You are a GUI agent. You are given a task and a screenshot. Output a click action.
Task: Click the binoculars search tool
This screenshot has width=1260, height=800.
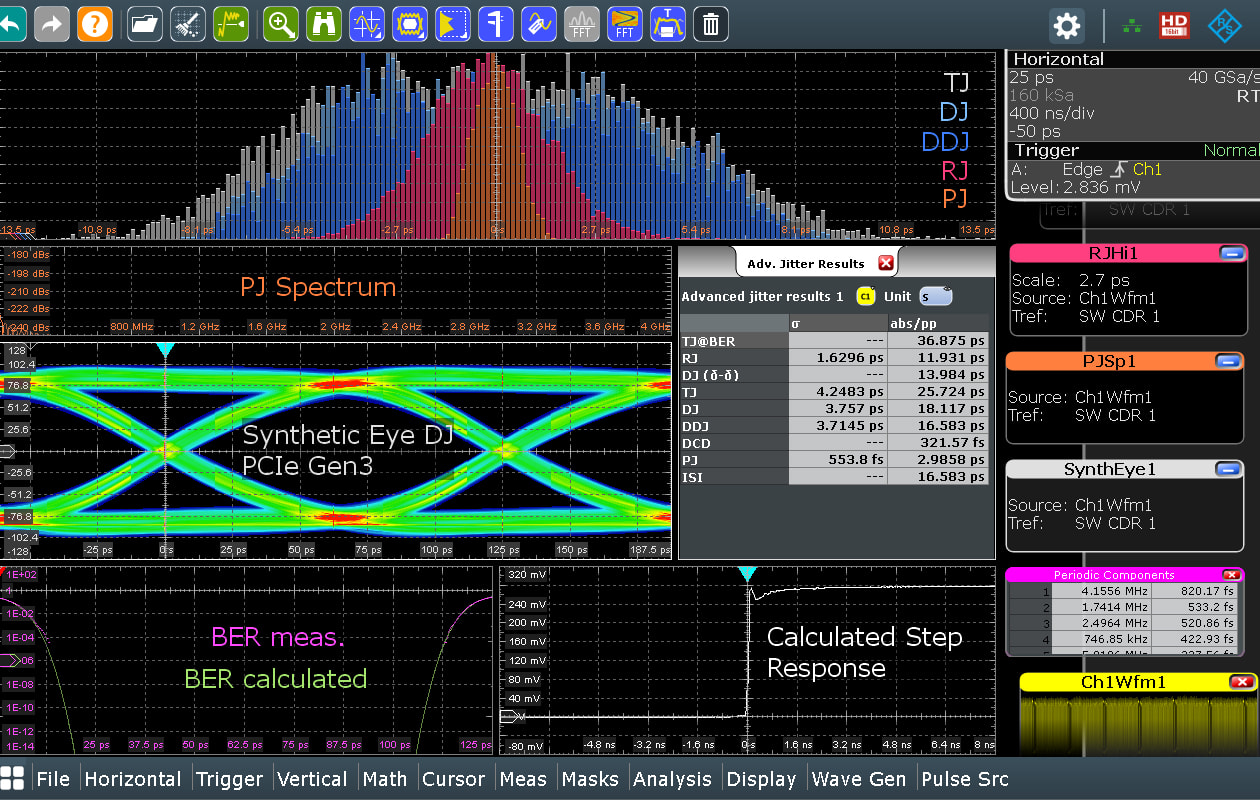pos(324,23)
